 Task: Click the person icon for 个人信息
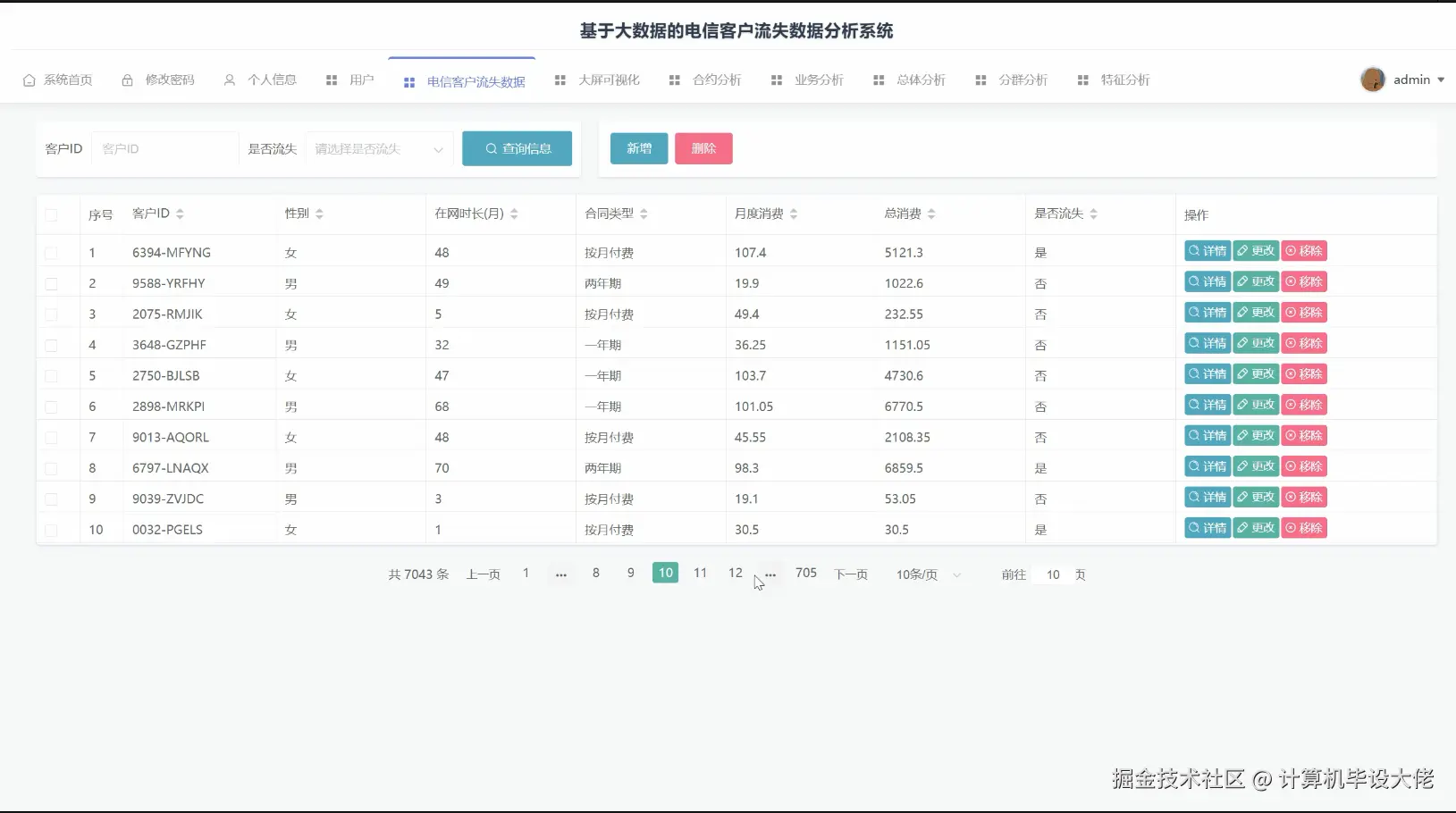[x=228, y=80]
